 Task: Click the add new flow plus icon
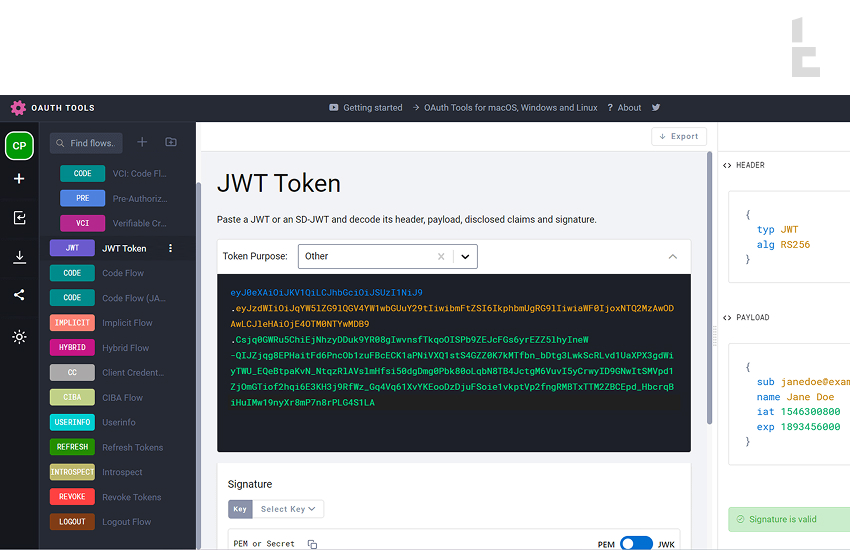(142, 143)
